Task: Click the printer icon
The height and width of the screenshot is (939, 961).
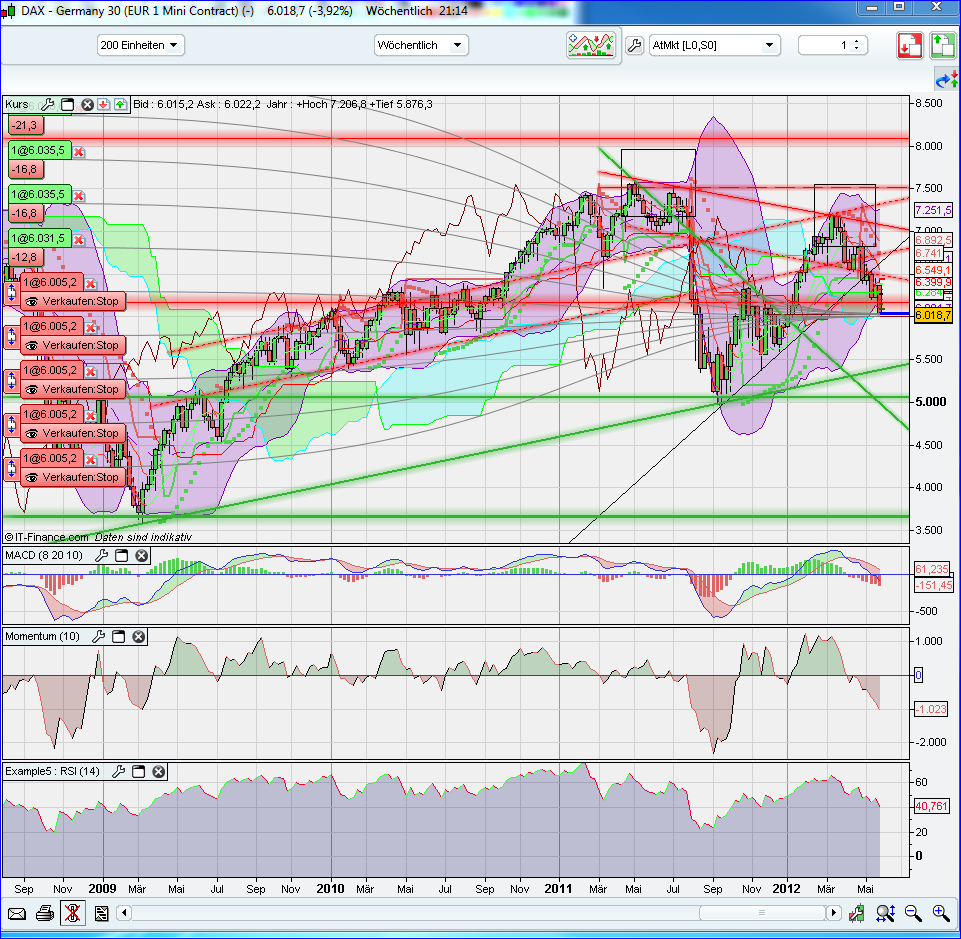Action: [45, 914]
